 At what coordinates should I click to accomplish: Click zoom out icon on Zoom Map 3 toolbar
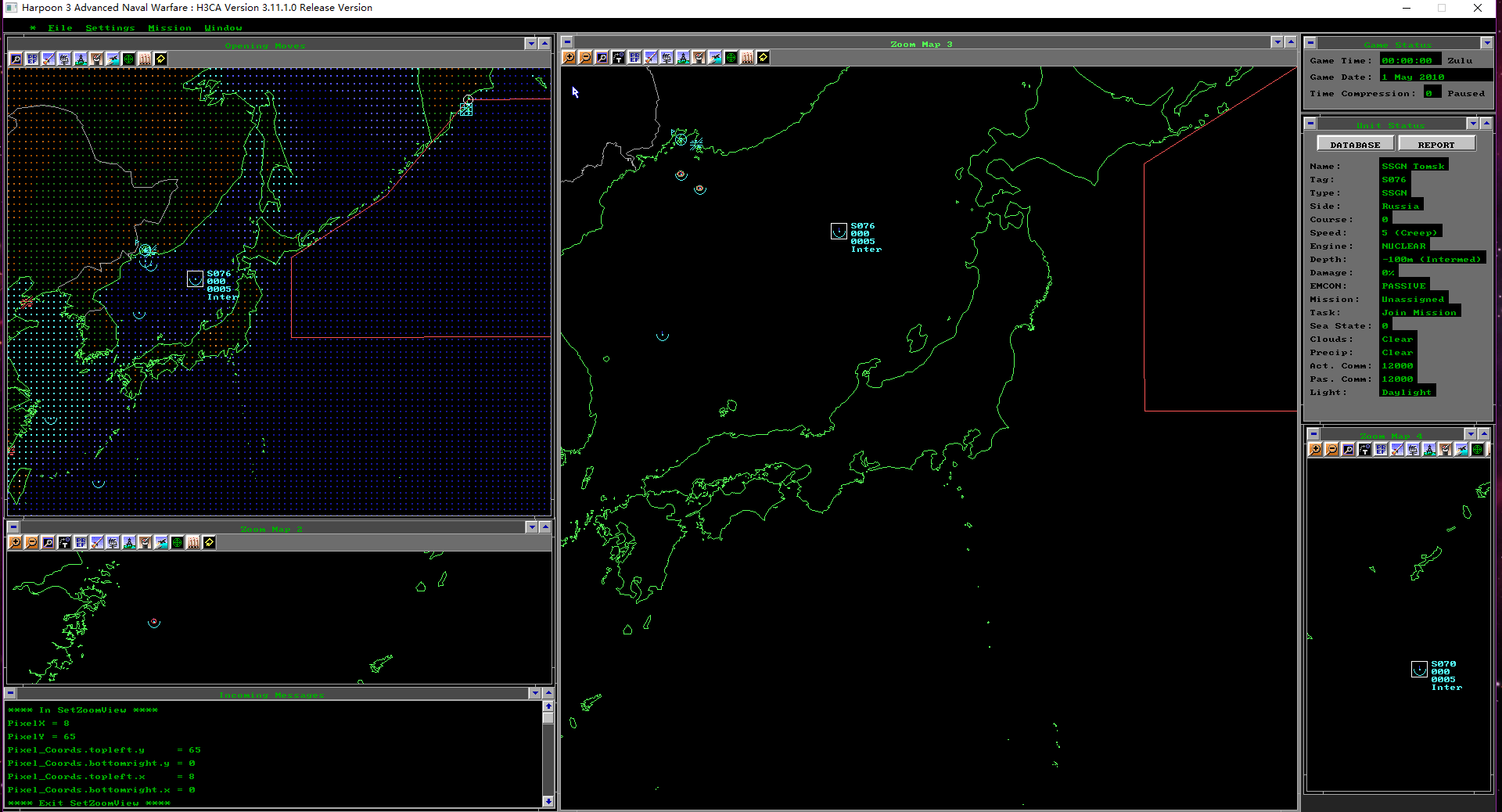tap(585, 57)
